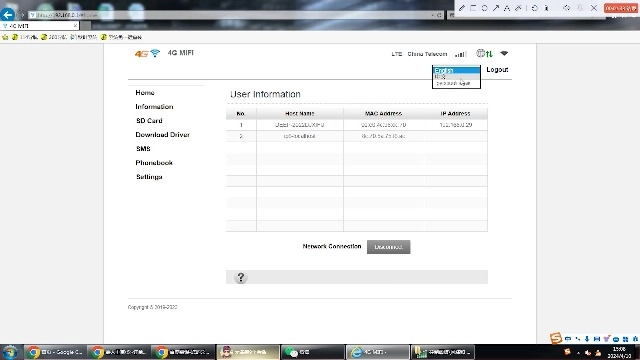Open the Settings menu item

click(x=149, y=177)
